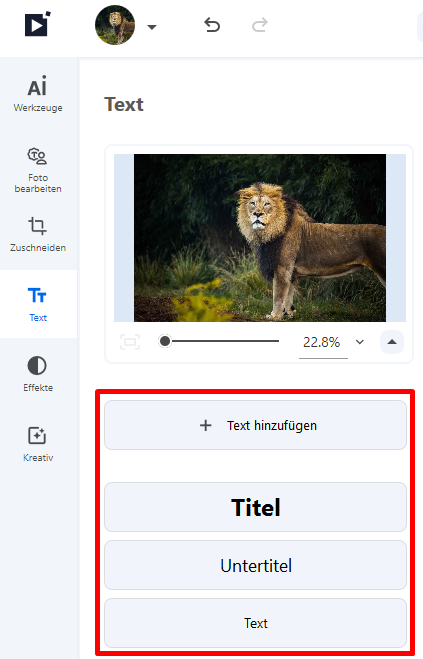The image size is (423, 659).
Task: Click the Text hinzufügen button
Action: pos(255,425)
